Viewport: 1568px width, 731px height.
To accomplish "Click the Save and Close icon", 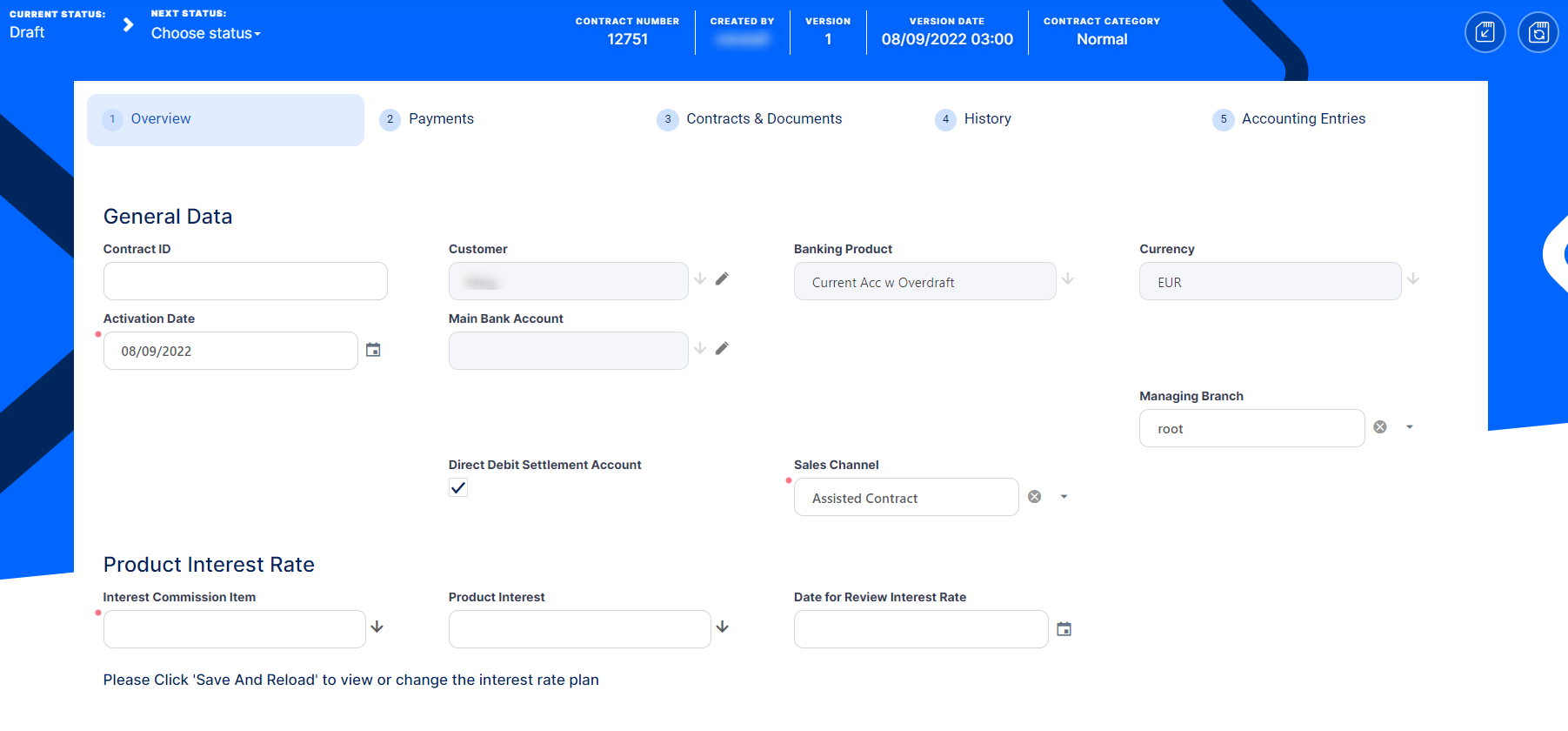I will pos(1485,33).
